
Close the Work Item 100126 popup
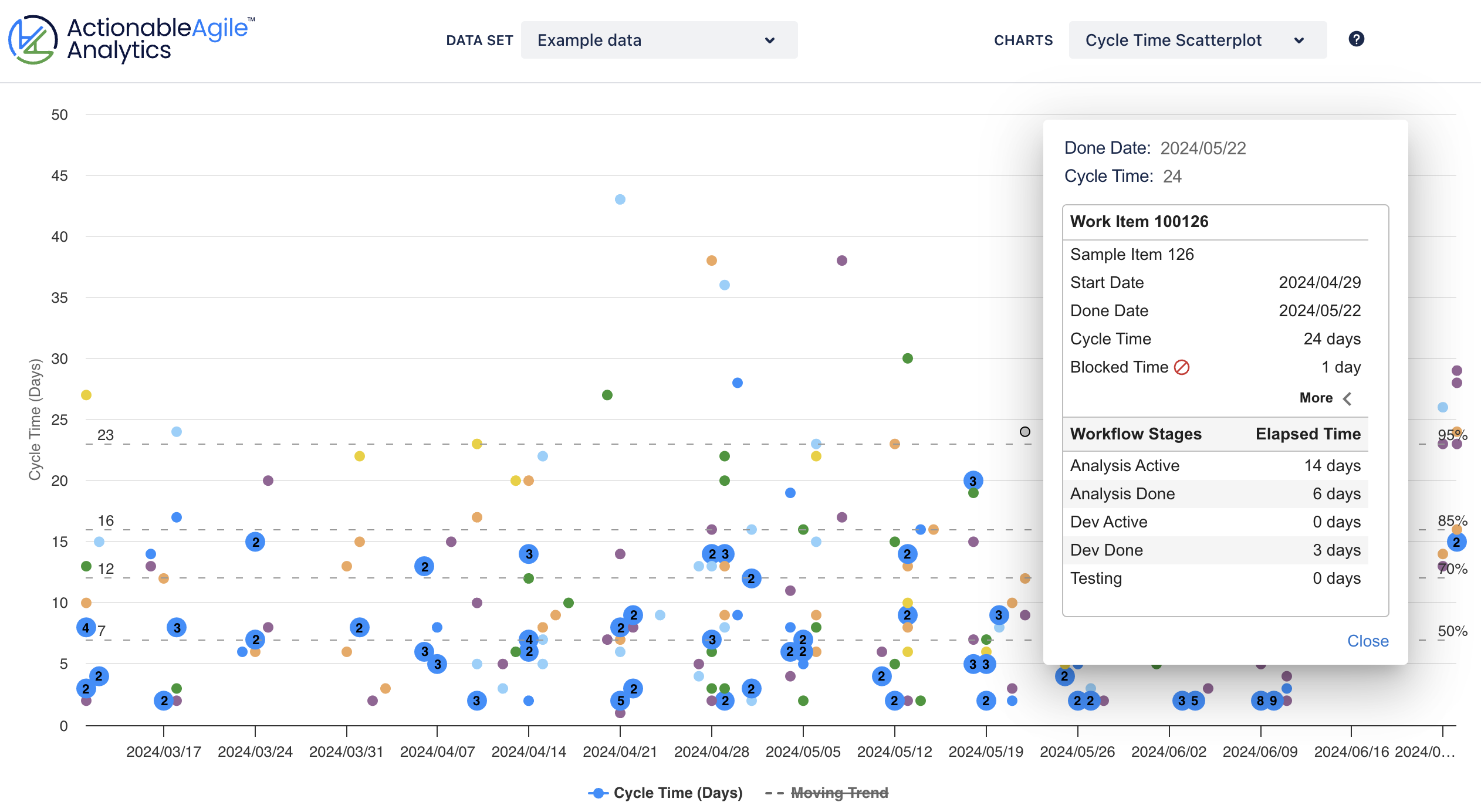point(1368,641)
